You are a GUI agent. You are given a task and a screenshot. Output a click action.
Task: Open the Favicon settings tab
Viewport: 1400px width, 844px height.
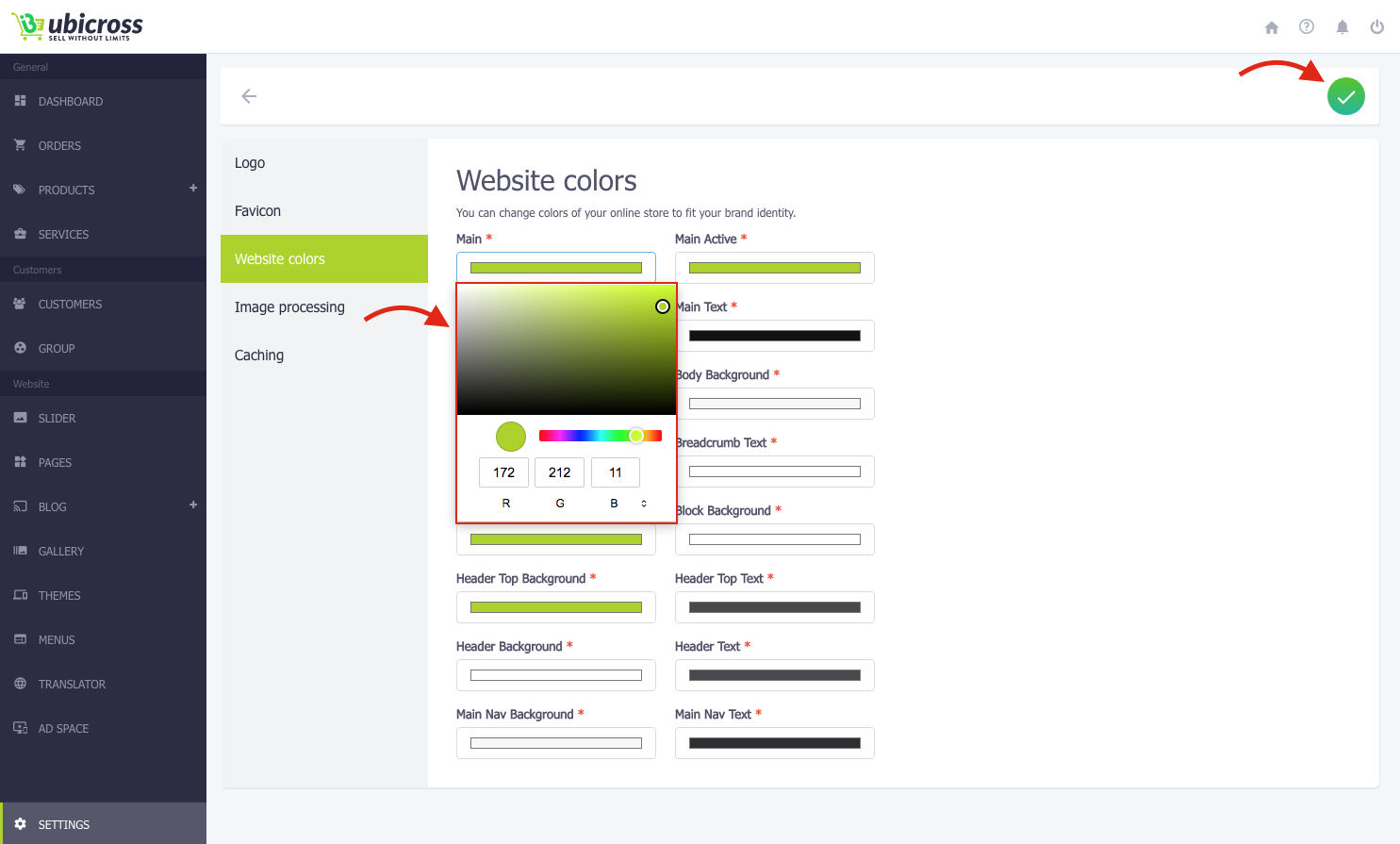pos(324,211)
